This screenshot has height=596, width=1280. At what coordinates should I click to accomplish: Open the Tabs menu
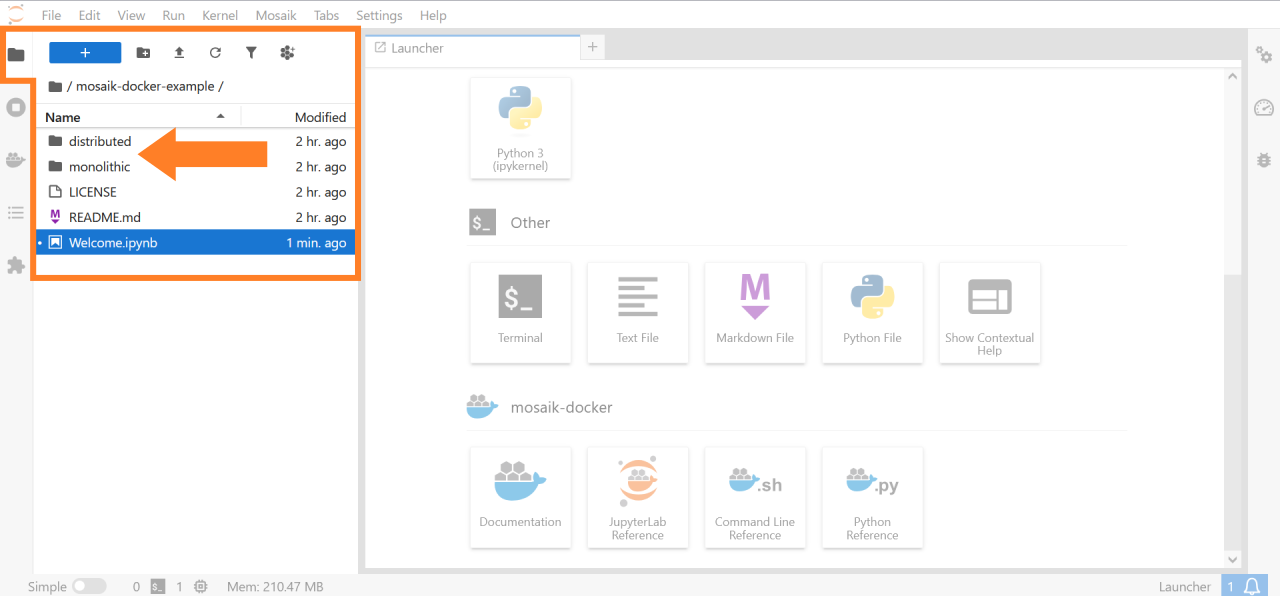[x=326, y=16]
